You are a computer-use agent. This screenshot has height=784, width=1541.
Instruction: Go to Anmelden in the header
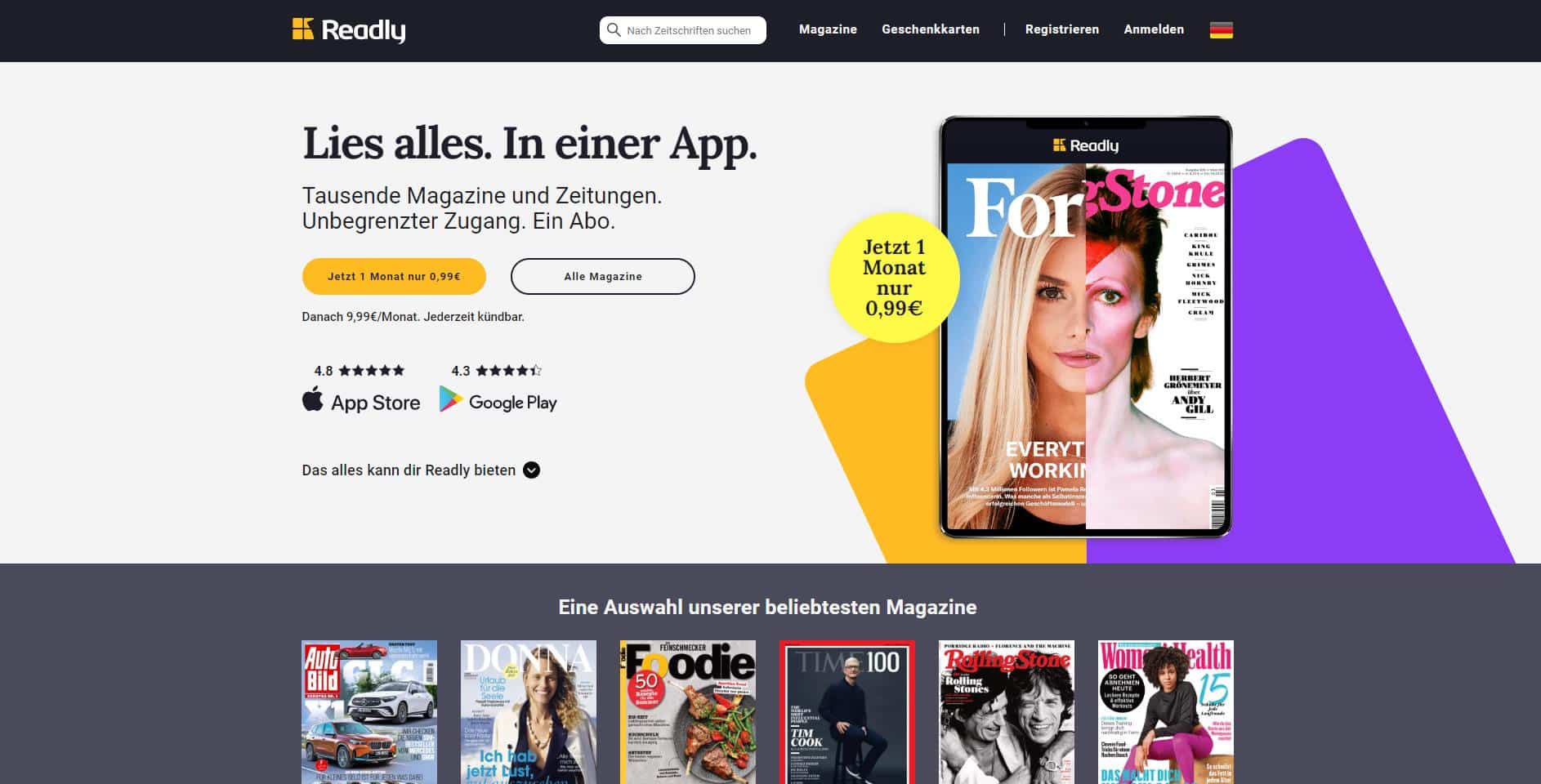click(1154, 29)
